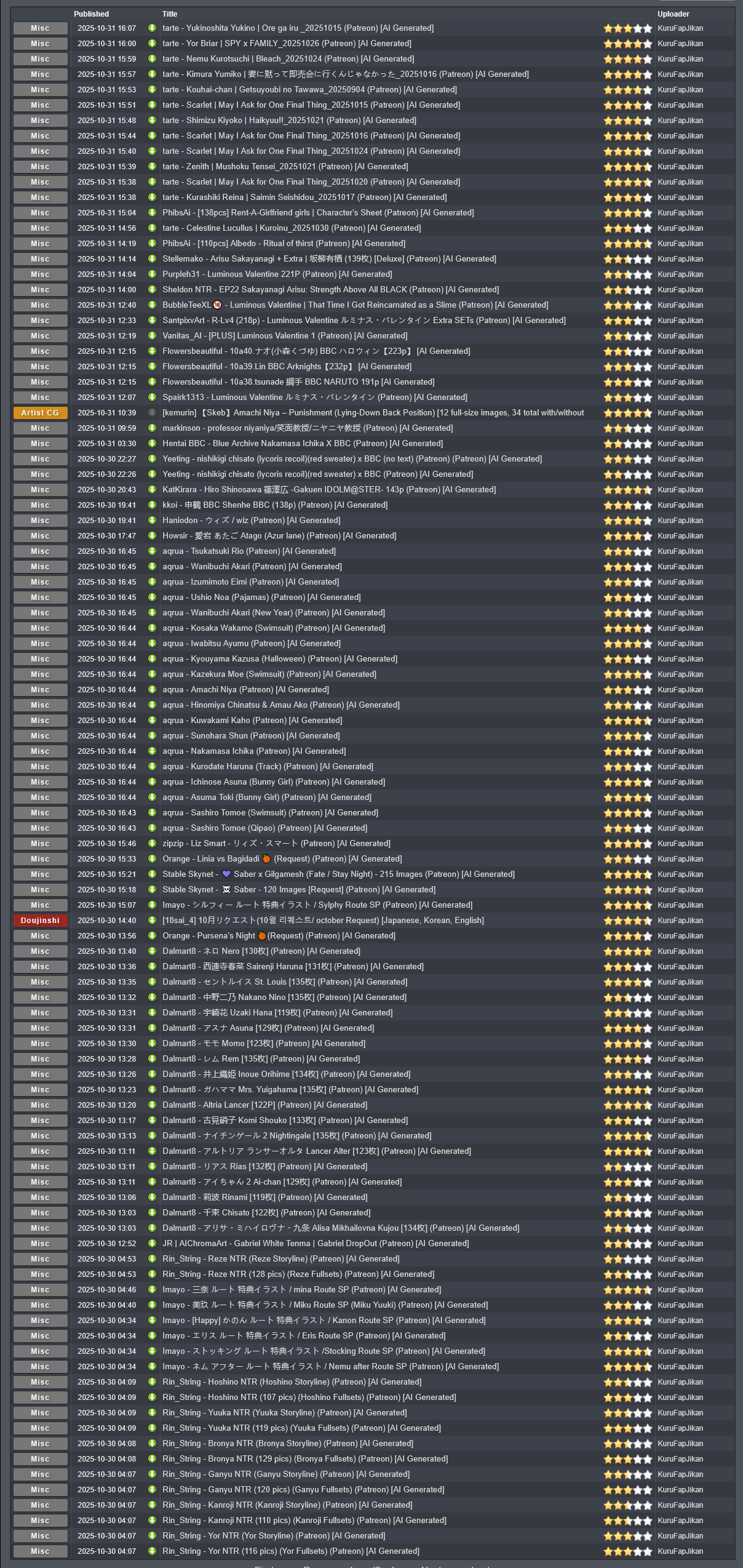This screenshot has width=743, height=1568.
Task: Click the Misc badge for the 2025-10-30 12:52 row
Action: tap(40, 1244)
